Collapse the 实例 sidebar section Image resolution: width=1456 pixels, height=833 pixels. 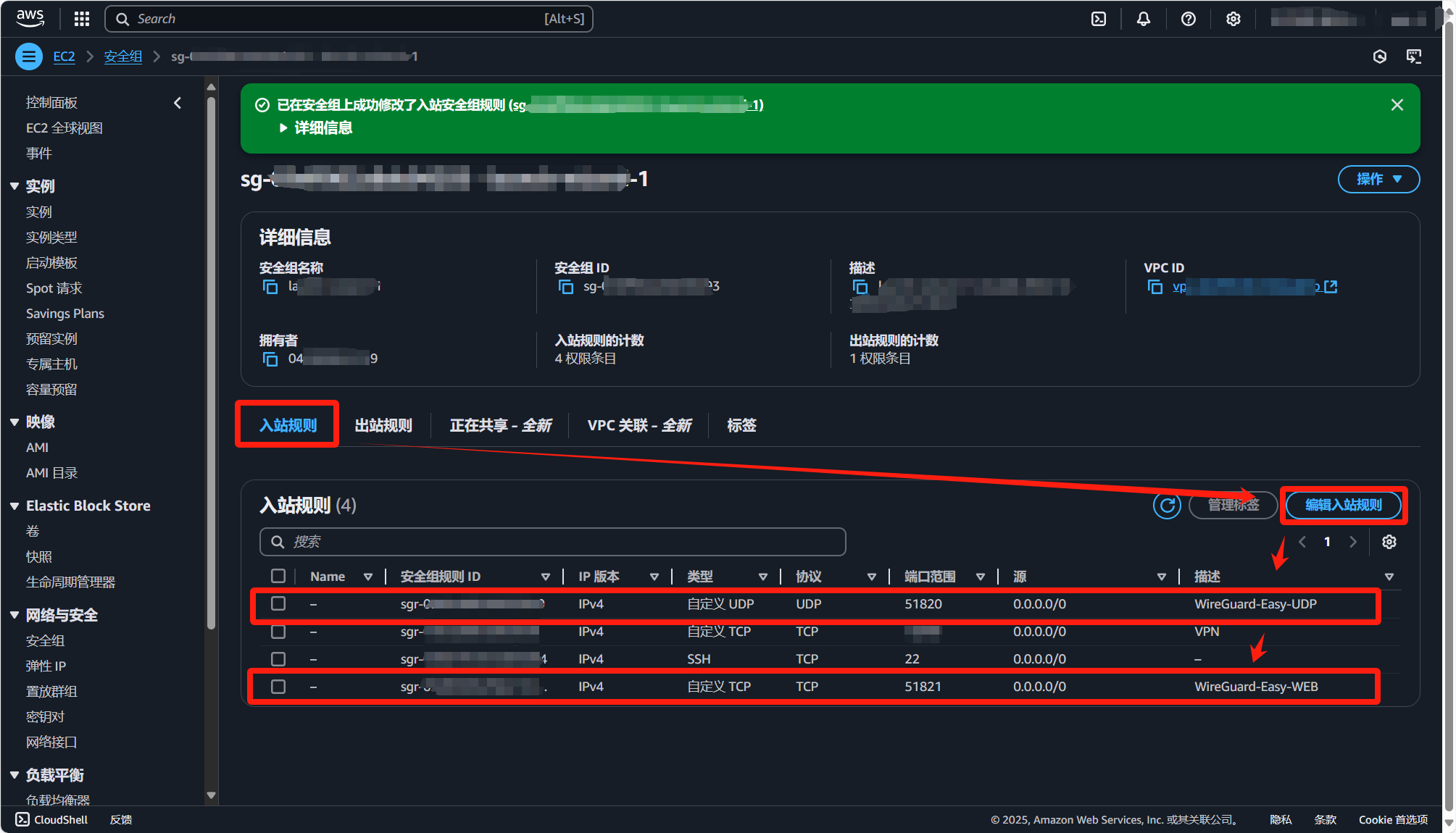click(x=14, y=186)
